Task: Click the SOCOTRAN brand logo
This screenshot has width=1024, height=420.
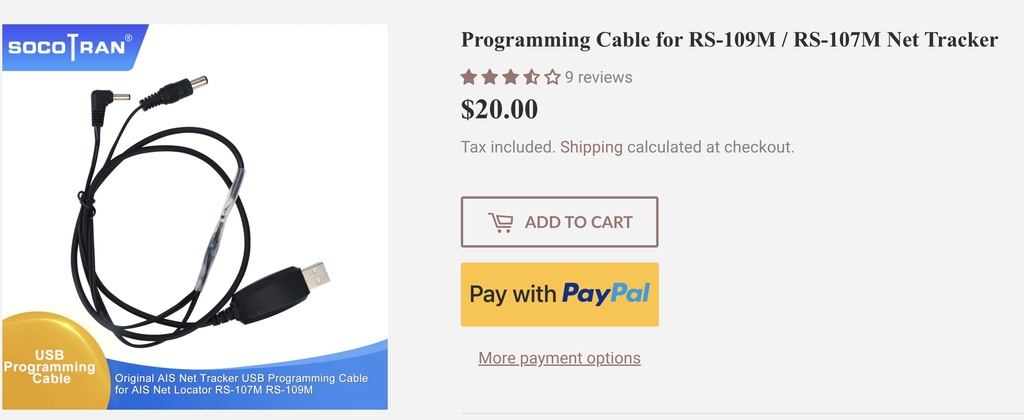Action: [x=70, y=47]
